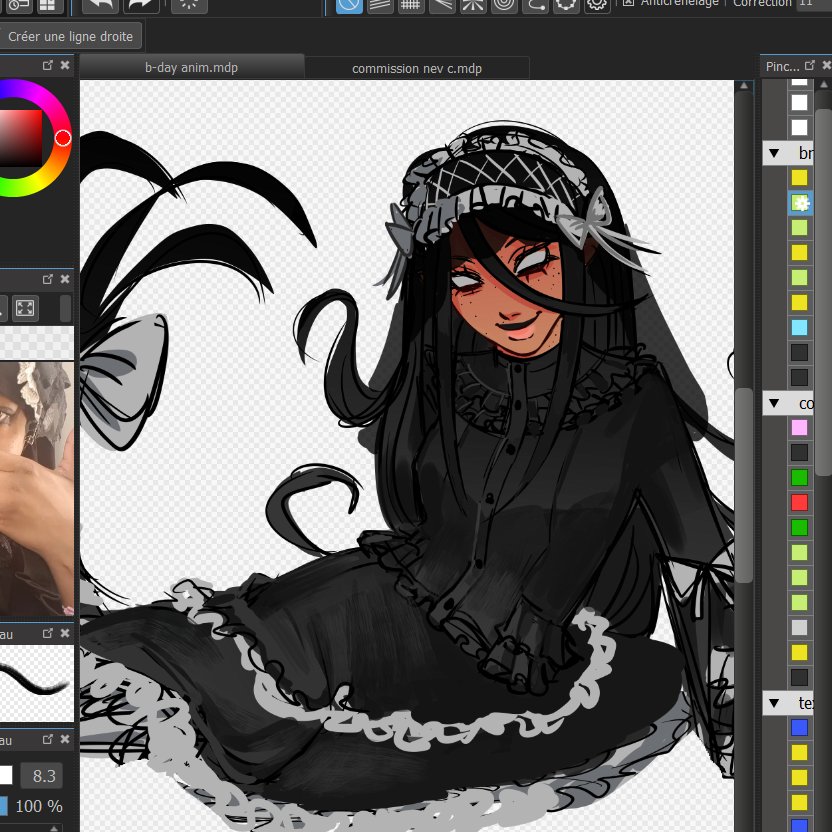
Task: Enable the parallel lines snap
Action: point(380,5)
